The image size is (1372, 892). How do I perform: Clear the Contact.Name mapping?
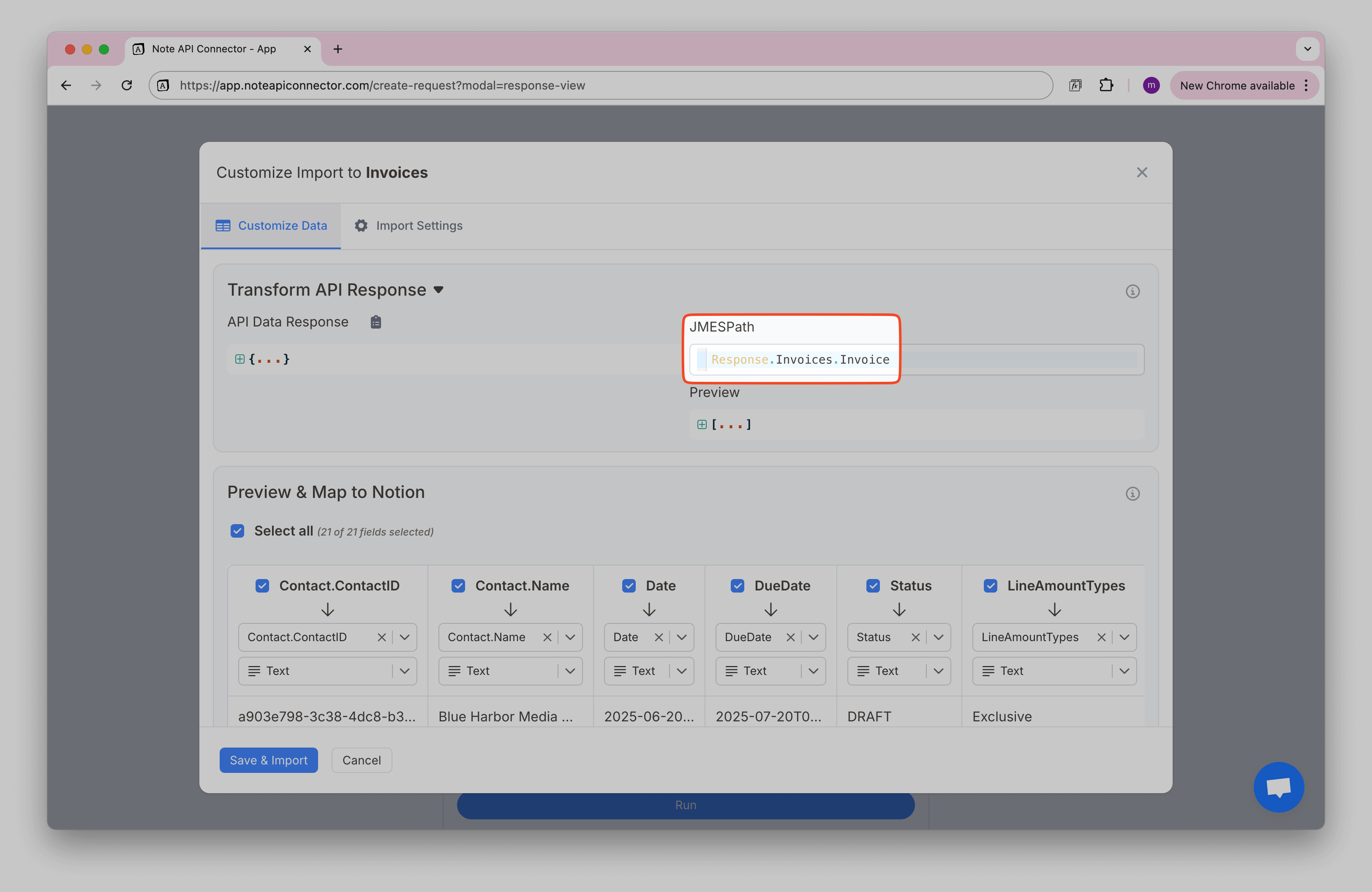(x=547, y=637)
